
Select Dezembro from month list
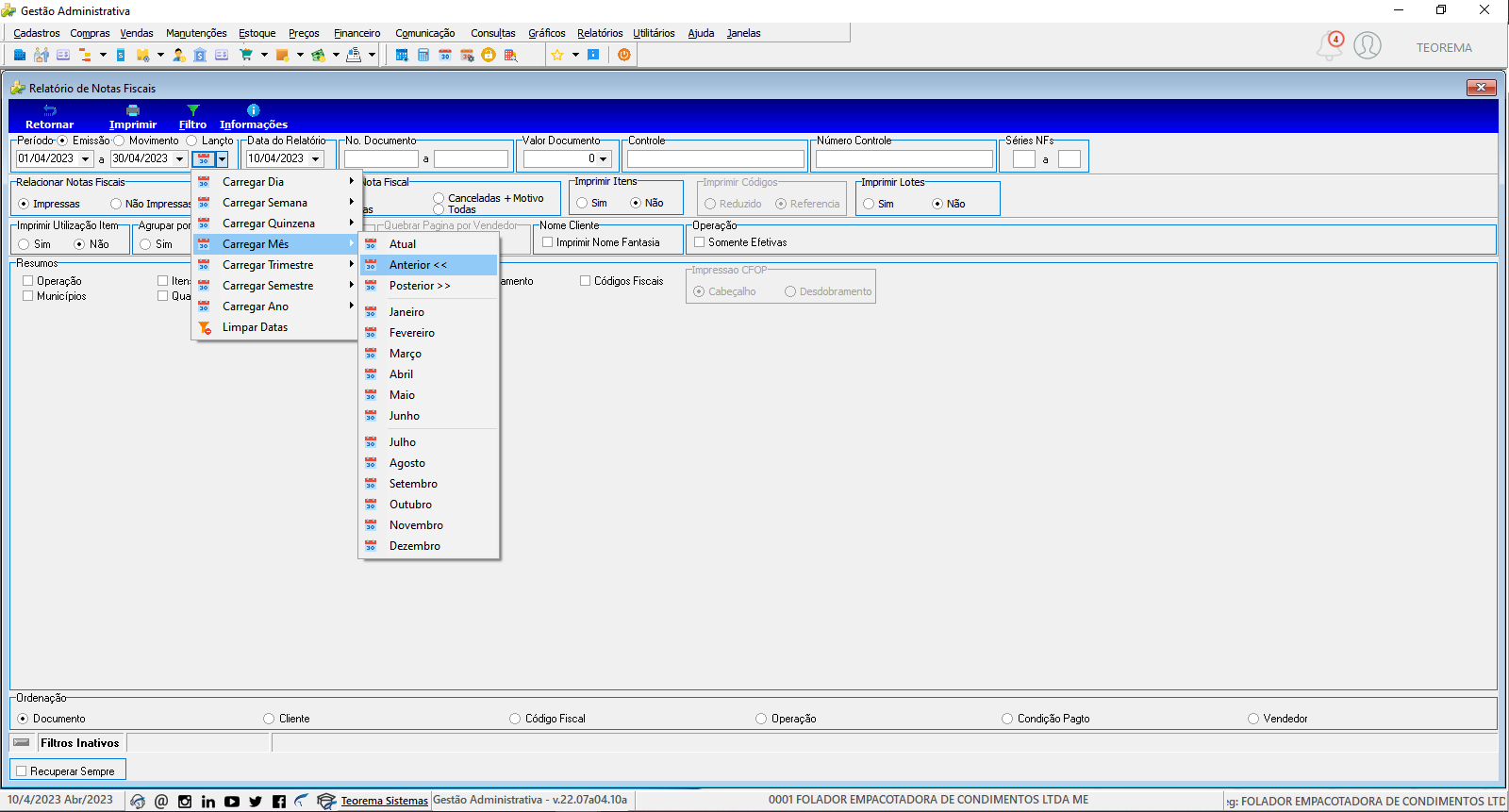(x=429, y=546)
